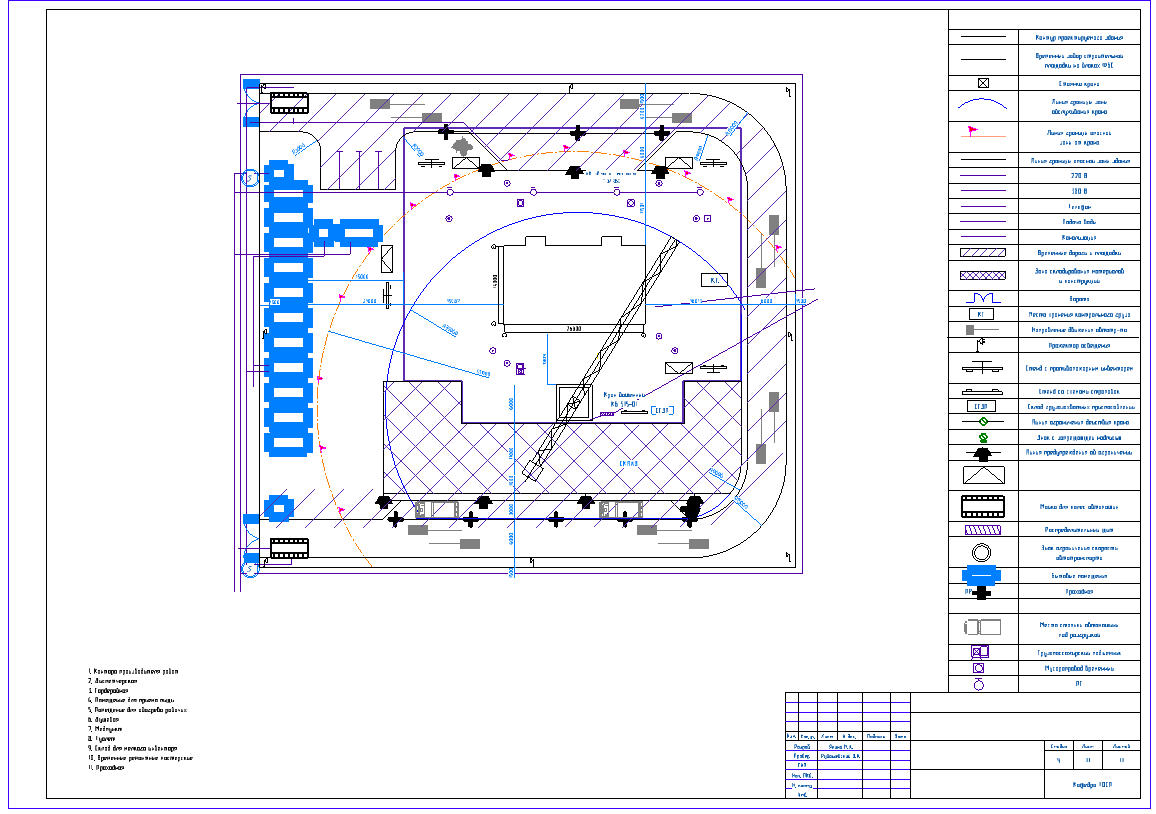Select the blue arc crane zone symbol in the legend
Image resolution: width=1156 pixels, height=814 pixels.
pyautogui.click(x=983, y=105)
